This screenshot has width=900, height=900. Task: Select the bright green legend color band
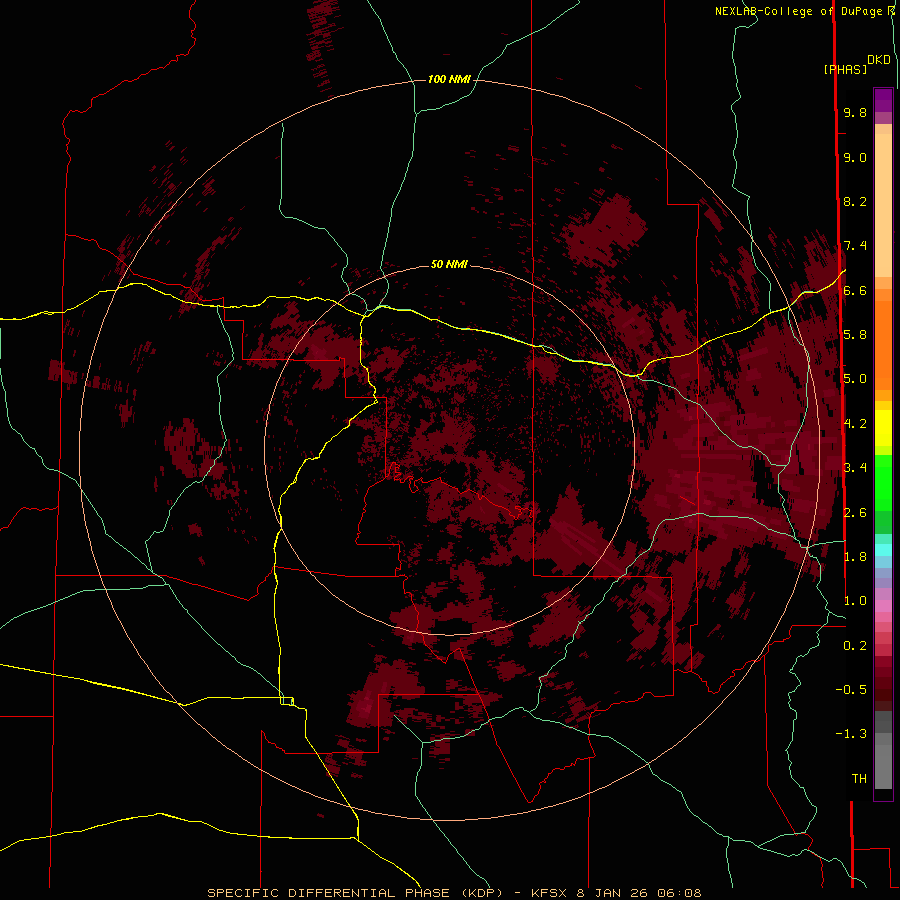883,482
